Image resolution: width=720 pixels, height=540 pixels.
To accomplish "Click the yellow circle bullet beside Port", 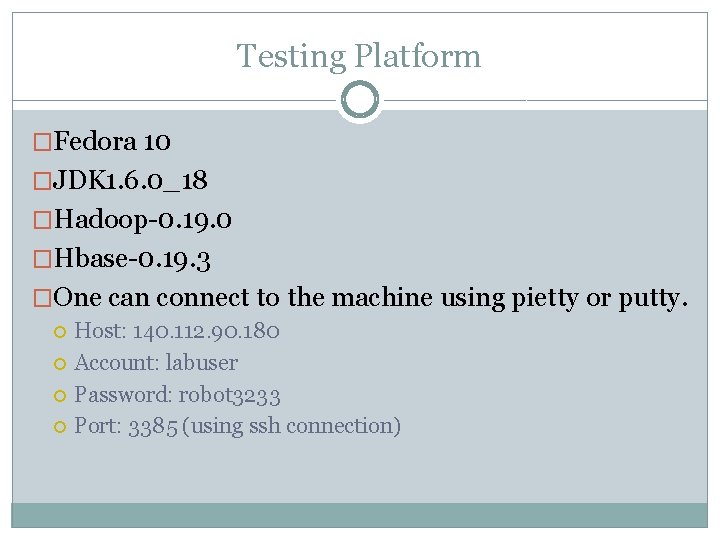I will click(x=60, y=427).
